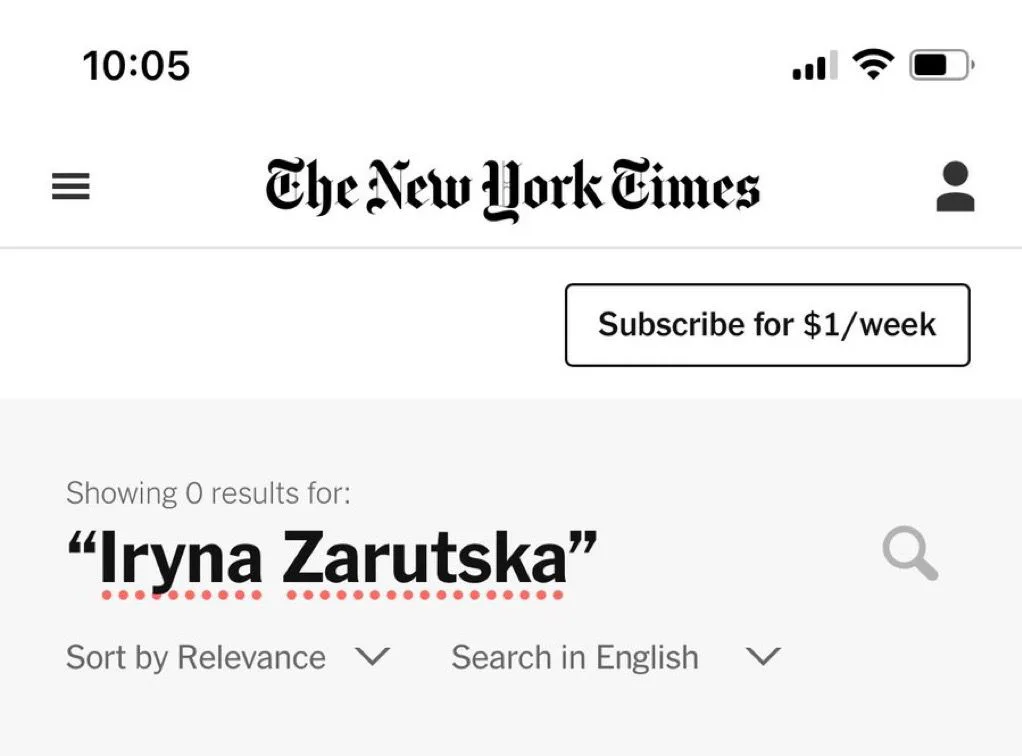Tap the magnifying glass search icon
1022x756 pixels.
(x=910, y=553)
